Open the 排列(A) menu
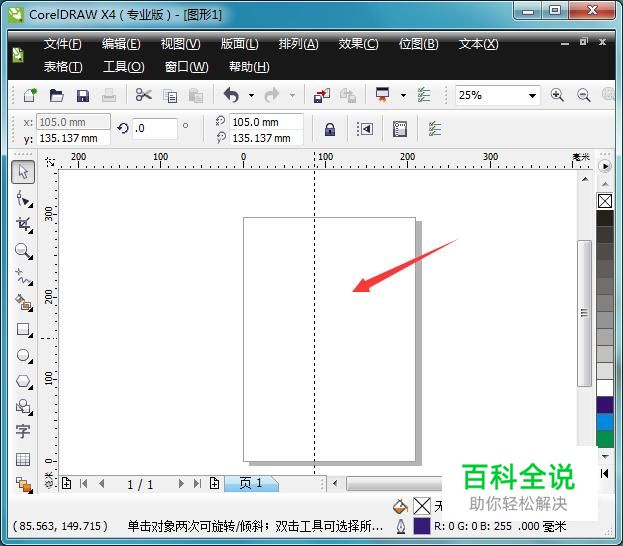 click(x=298, y=44)
